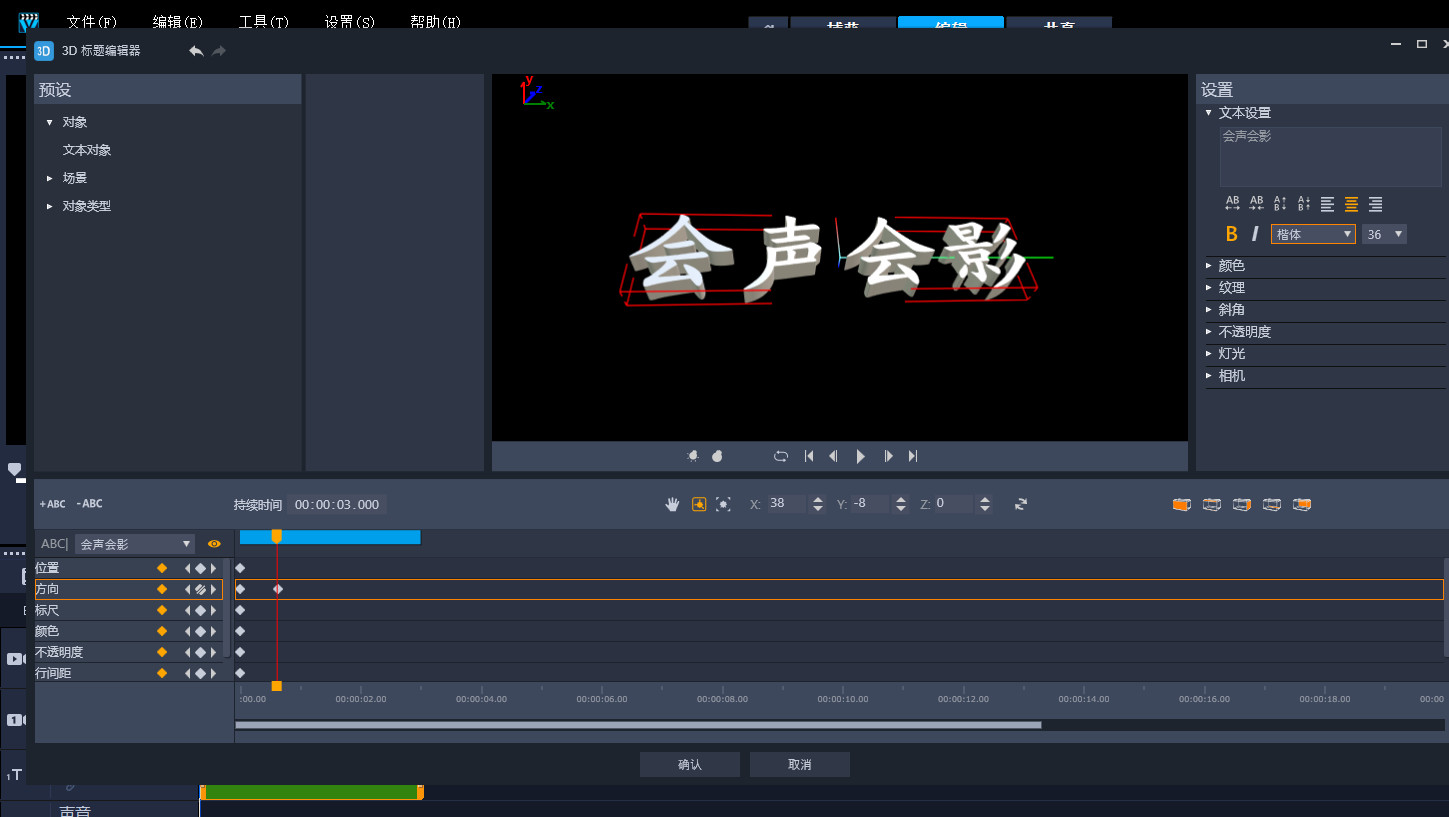Collapse the 对象 preset tree node
This screenshot has height=817, width=1449.
[x=50, y=122]
